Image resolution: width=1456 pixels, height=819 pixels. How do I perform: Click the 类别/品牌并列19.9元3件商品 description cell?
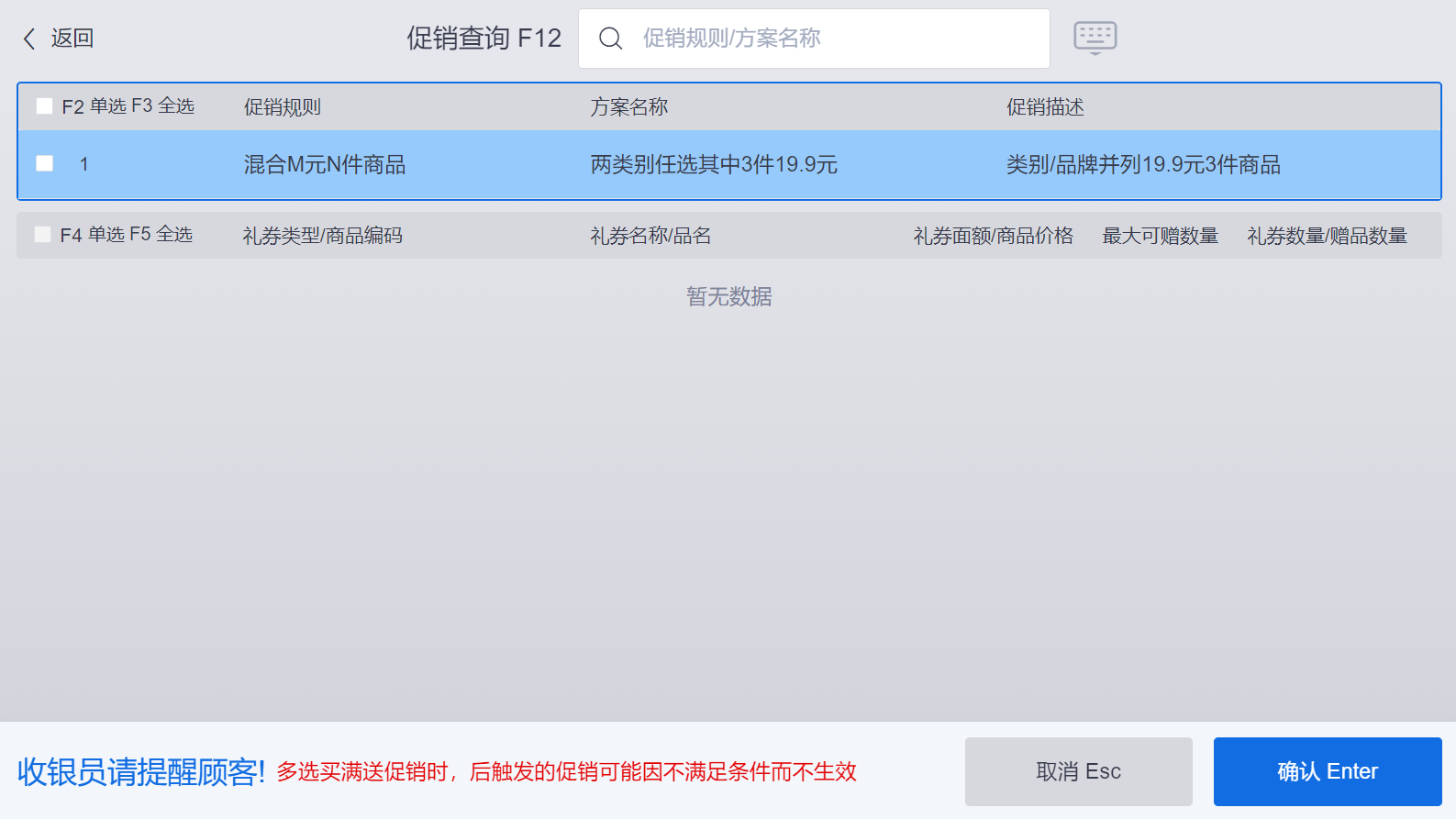tap(1143, 165)
